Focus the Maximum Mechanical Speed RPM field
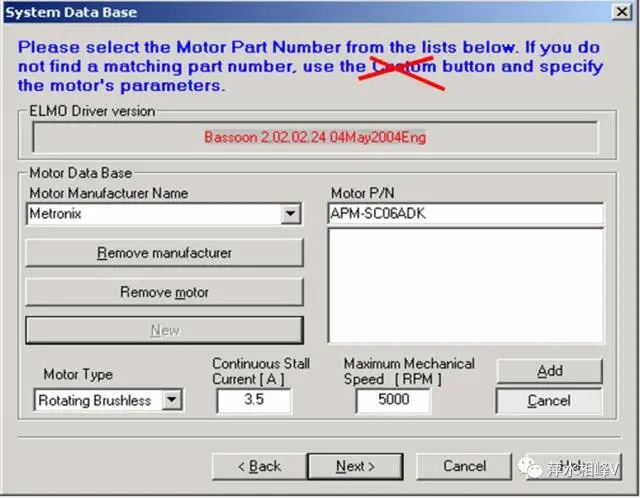Screen dimensions: 640x498 [393, 401]
